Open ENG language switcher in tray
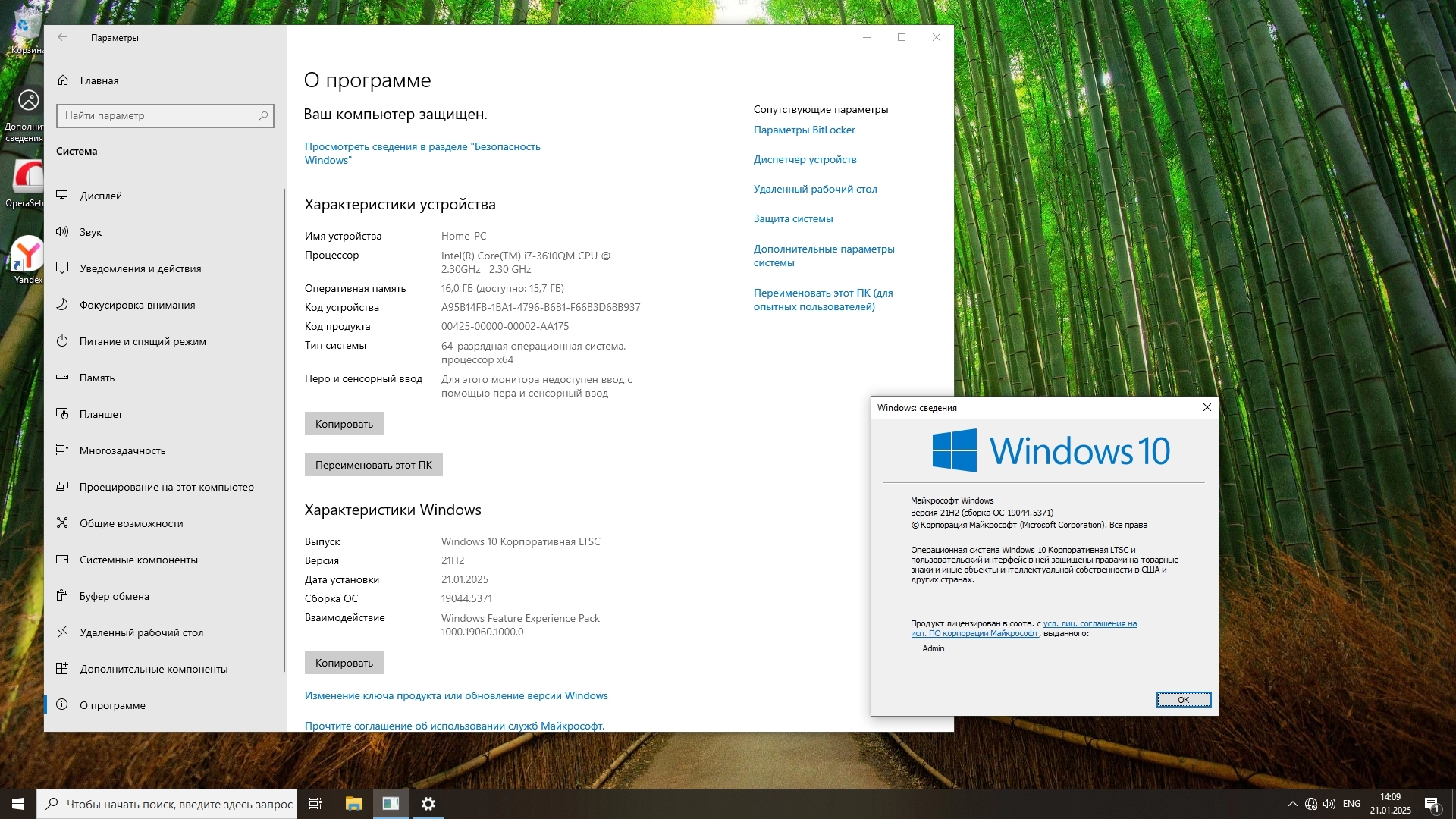1456x819 pixels. (x=1351, y=804)
